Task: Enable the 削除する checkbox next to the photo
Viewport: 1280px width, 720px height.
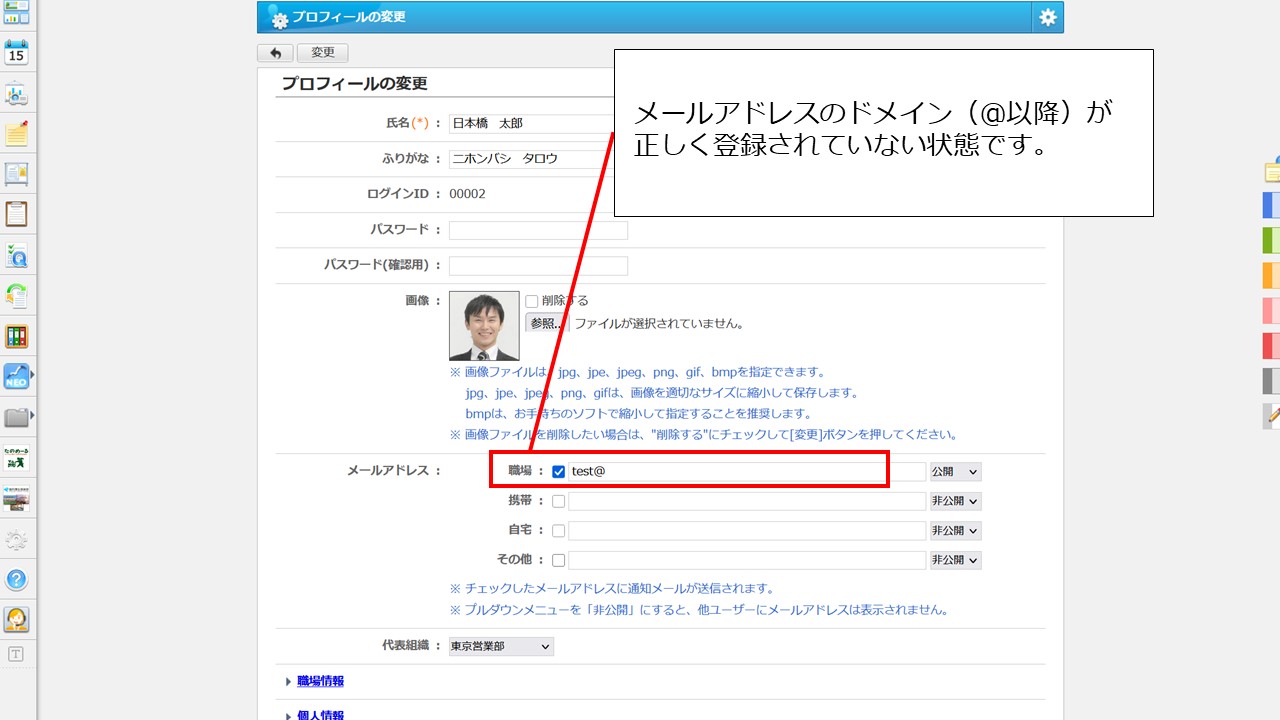Action: tap(530, 301)
